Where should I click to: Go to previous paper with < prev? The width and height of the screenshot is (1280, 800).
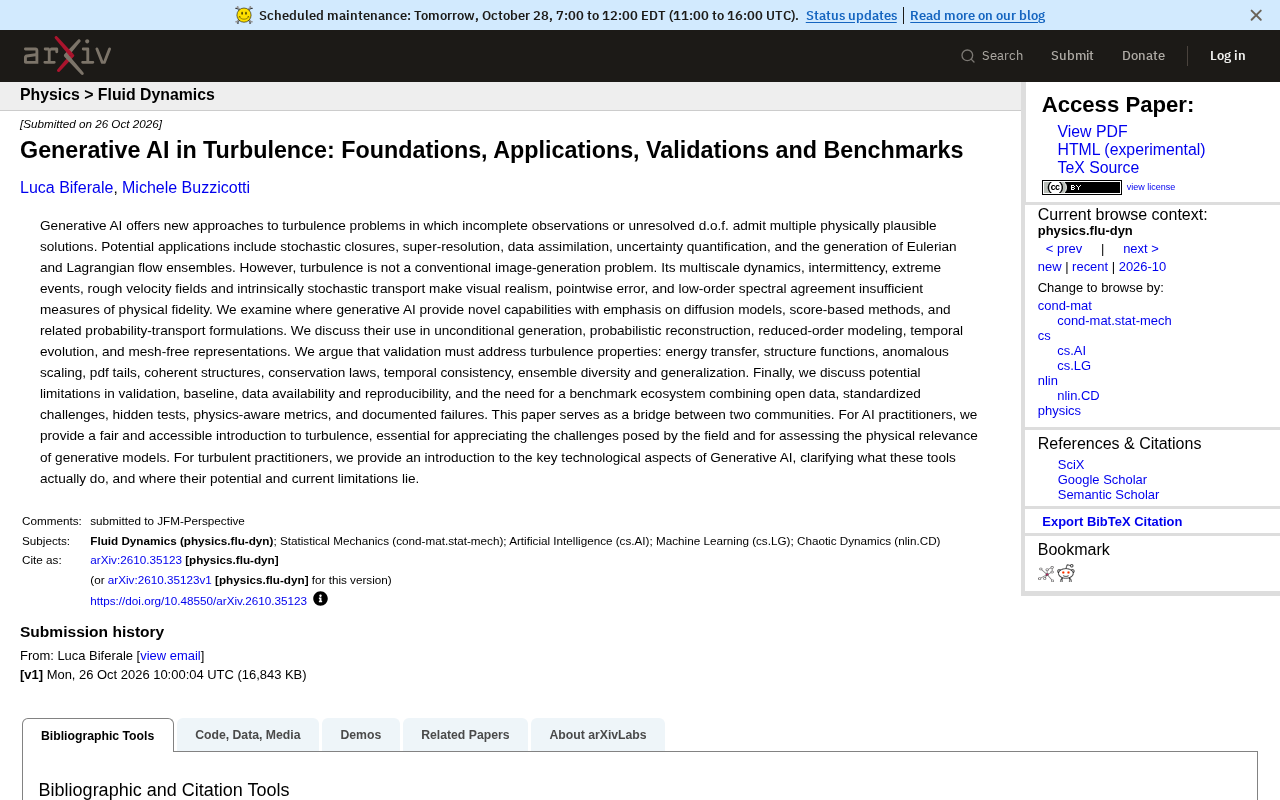click(1064, 249)
